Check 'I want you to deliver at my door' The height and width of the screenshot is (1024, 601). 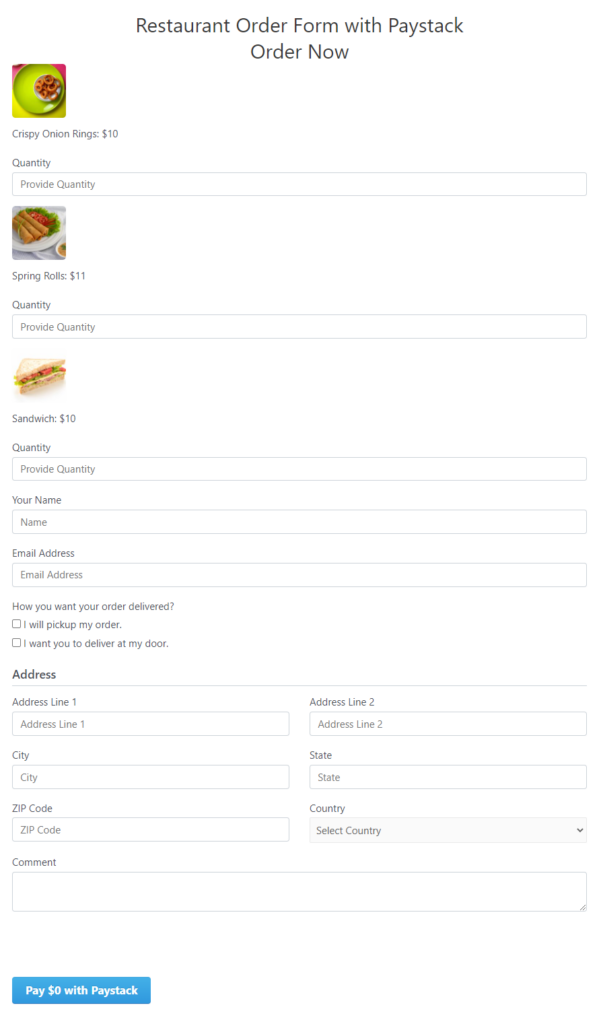pyautogui.click(x=16, y=643)
